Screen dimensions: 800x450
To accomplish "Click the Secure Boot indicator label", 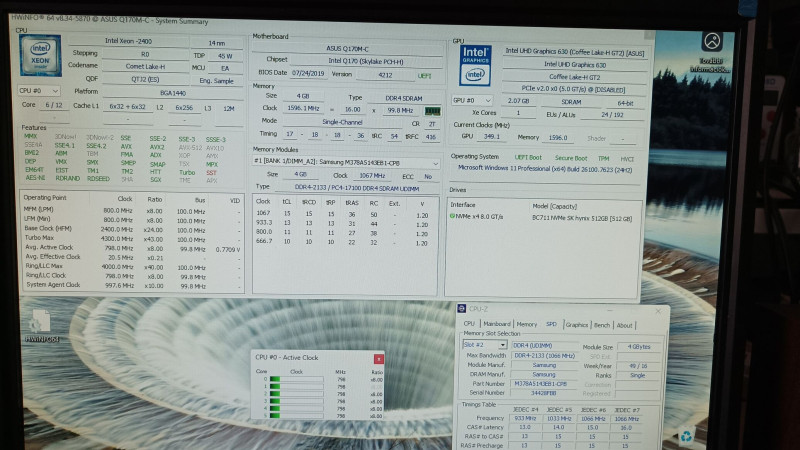I will tap(571, 158).
